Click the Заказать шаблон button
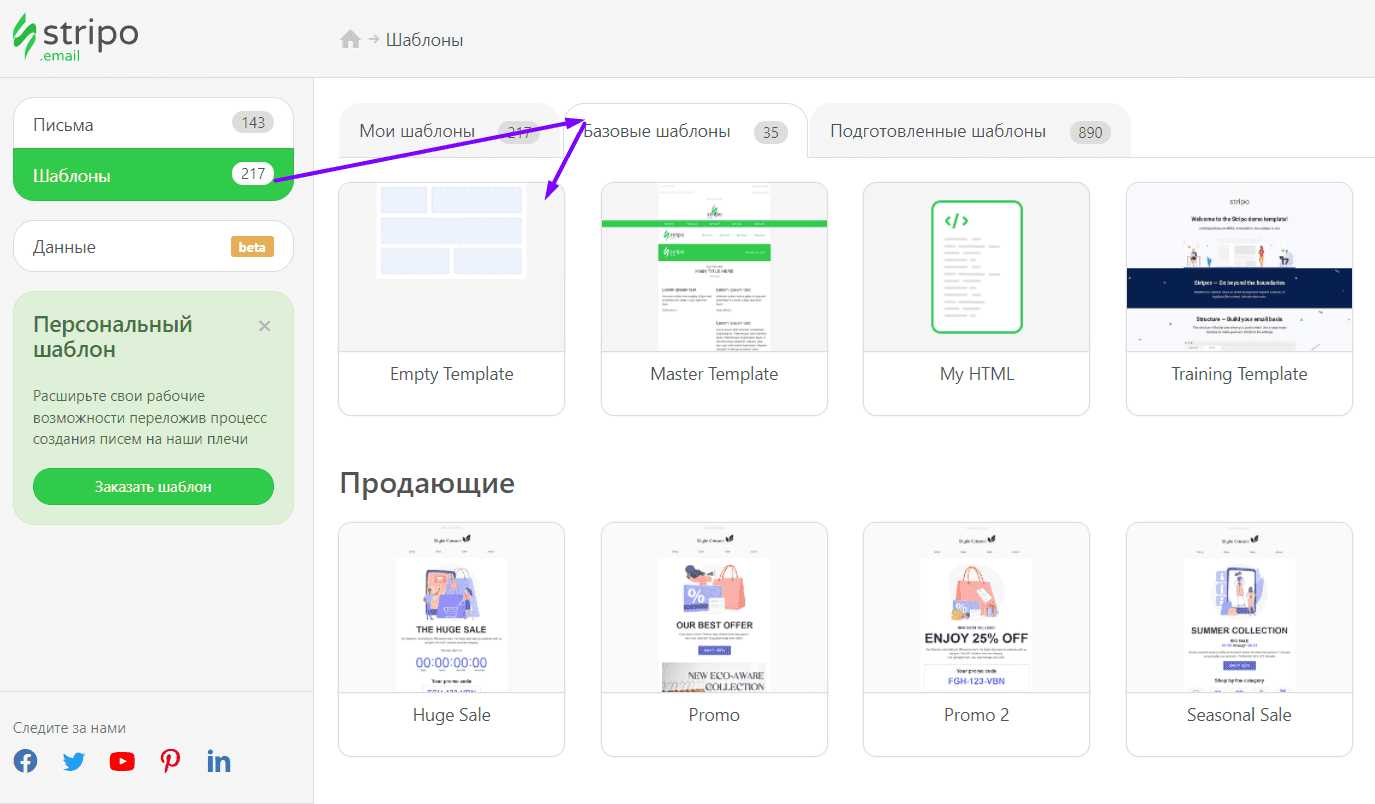The image size is (1375, 804). click(152, 486)
